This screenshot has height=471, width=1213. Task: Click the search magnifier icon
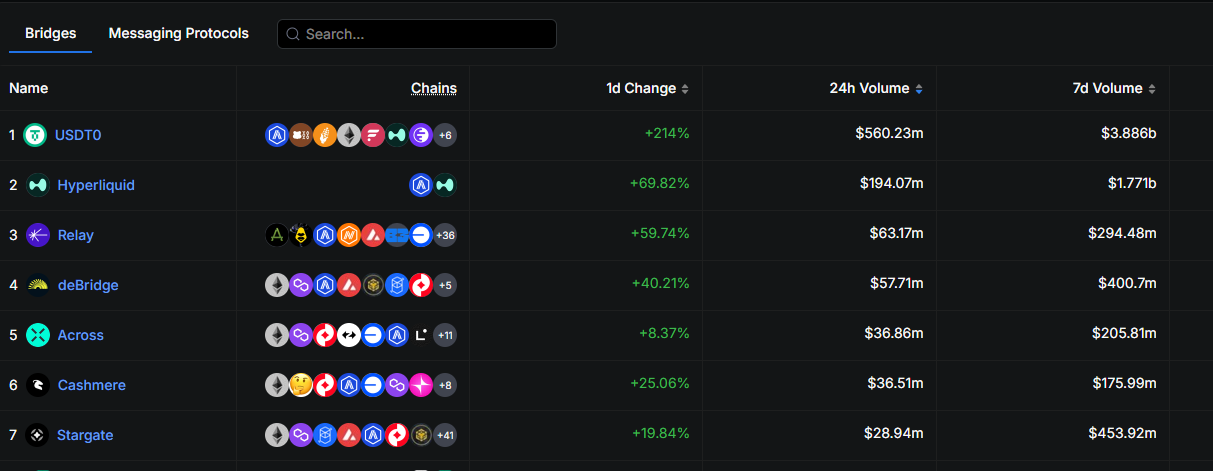(293, 34)
